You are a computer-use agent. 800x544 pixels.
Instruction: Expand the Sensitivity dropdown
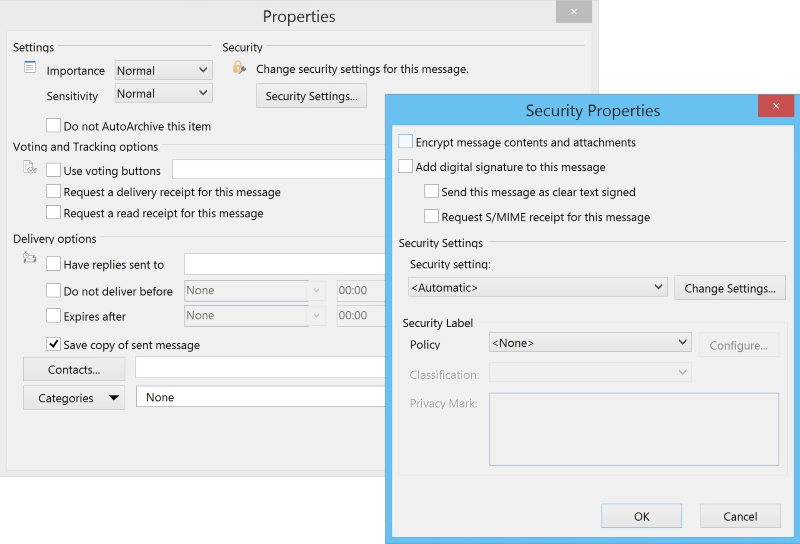pos(163,94)
